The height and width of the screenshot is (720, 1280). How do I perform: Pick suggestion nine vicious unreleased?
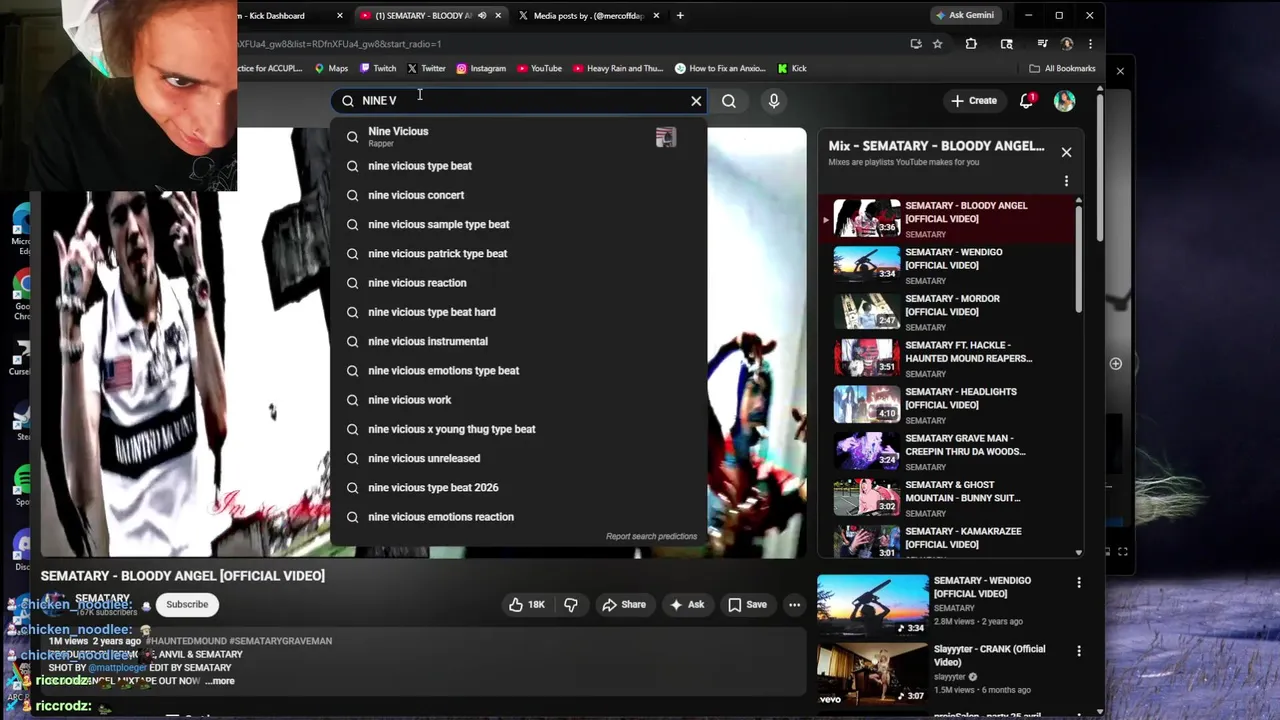pyautogui.click(x=518, y=458)
